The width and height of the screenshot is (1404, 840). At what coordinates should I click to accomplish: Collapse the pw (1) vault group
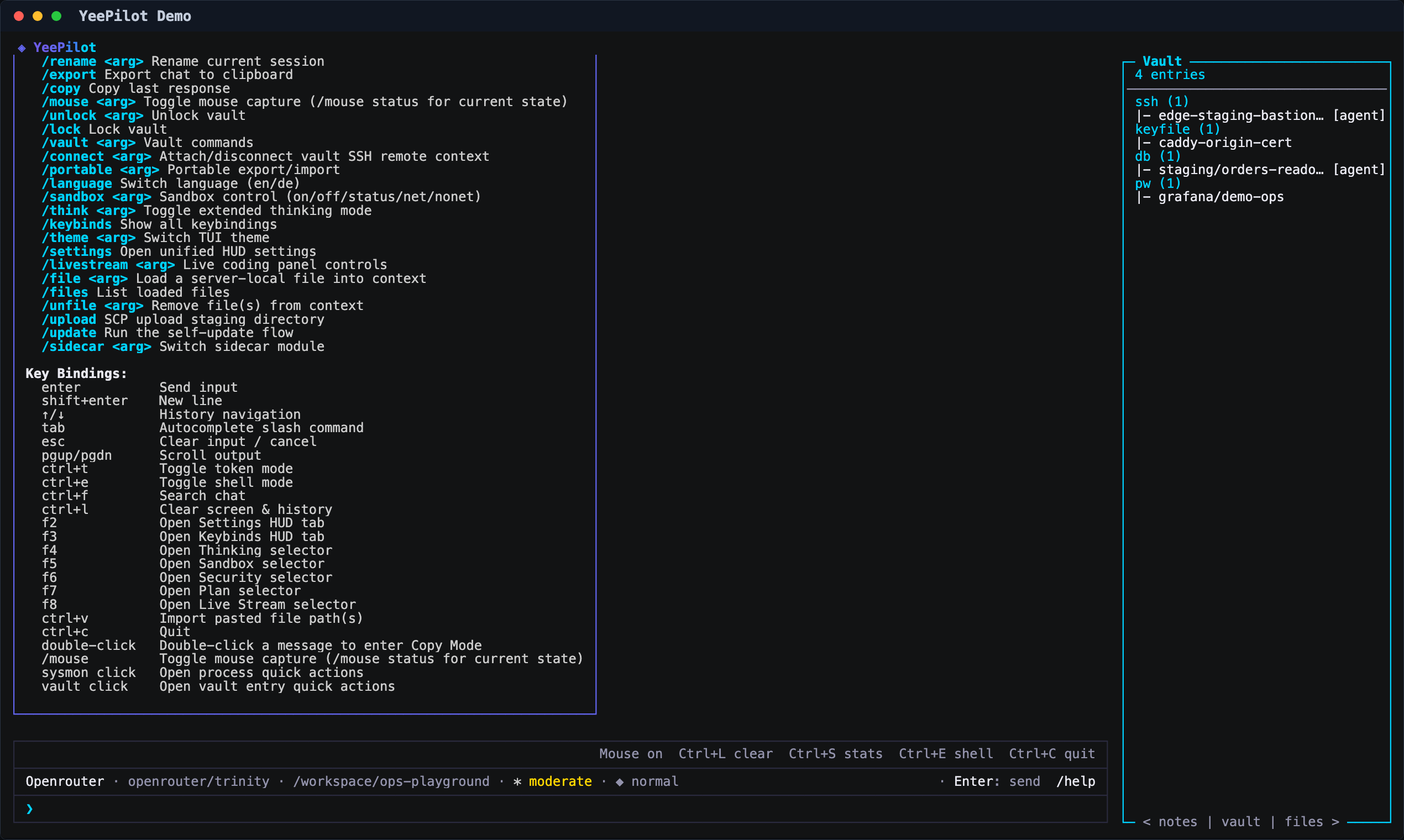[1157, 183]
